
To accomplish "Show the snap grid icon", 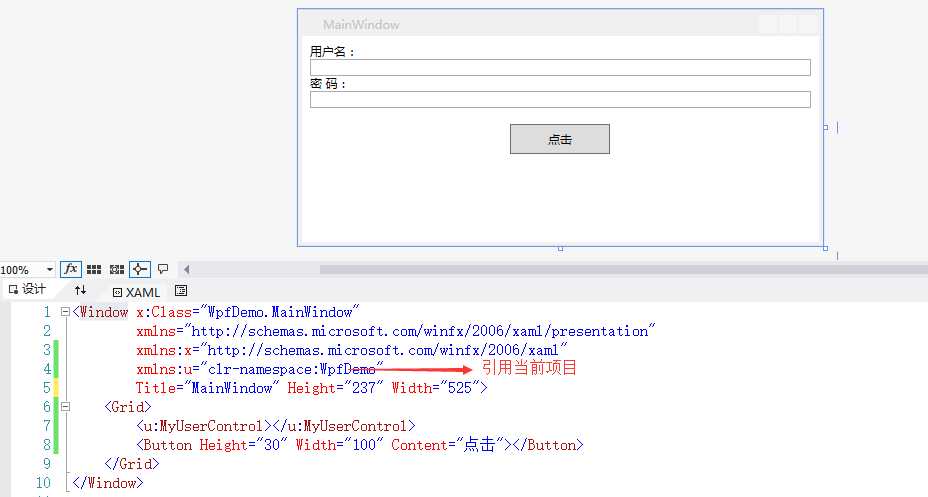I will point(94,269).
